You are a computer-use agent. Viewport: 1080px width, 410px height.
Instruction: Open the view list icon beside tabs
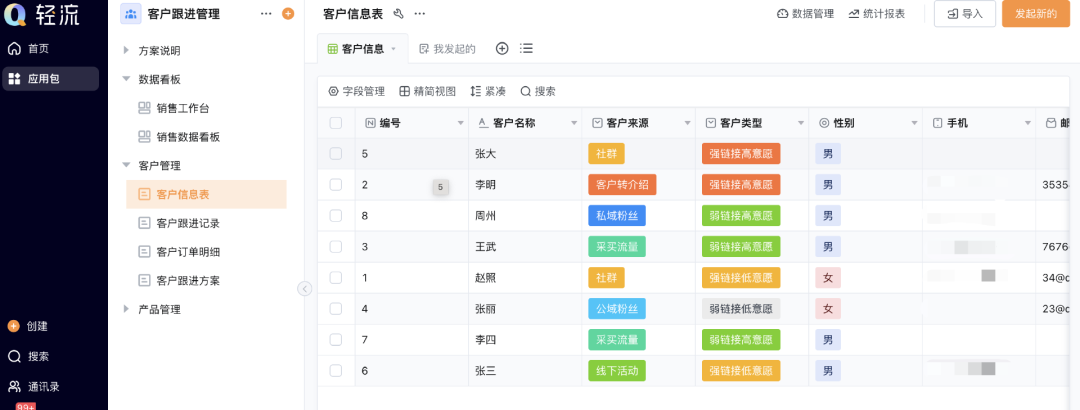tap(527, 48)
